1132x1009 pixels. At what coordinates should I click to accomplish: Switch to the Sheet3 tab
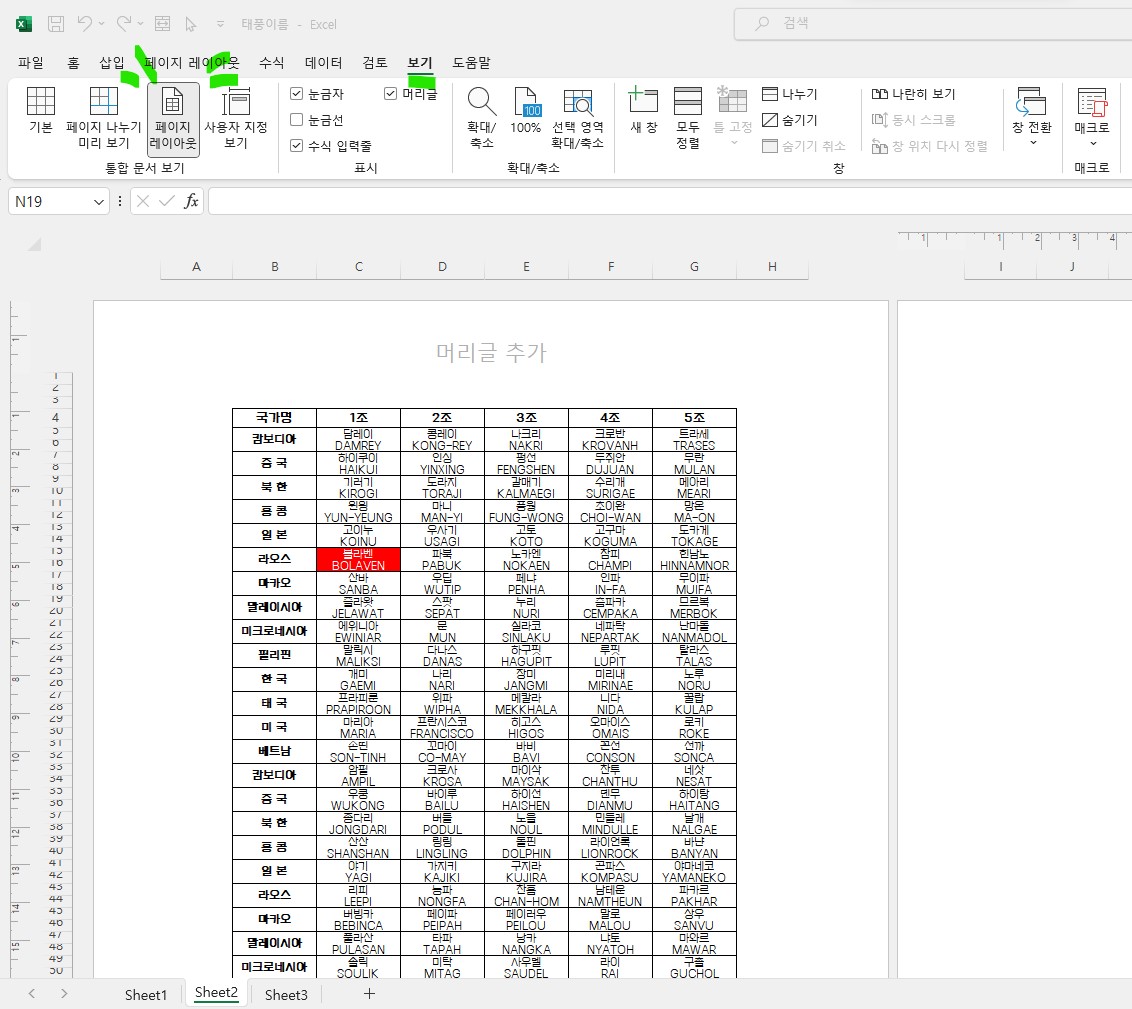coord(286,995)
